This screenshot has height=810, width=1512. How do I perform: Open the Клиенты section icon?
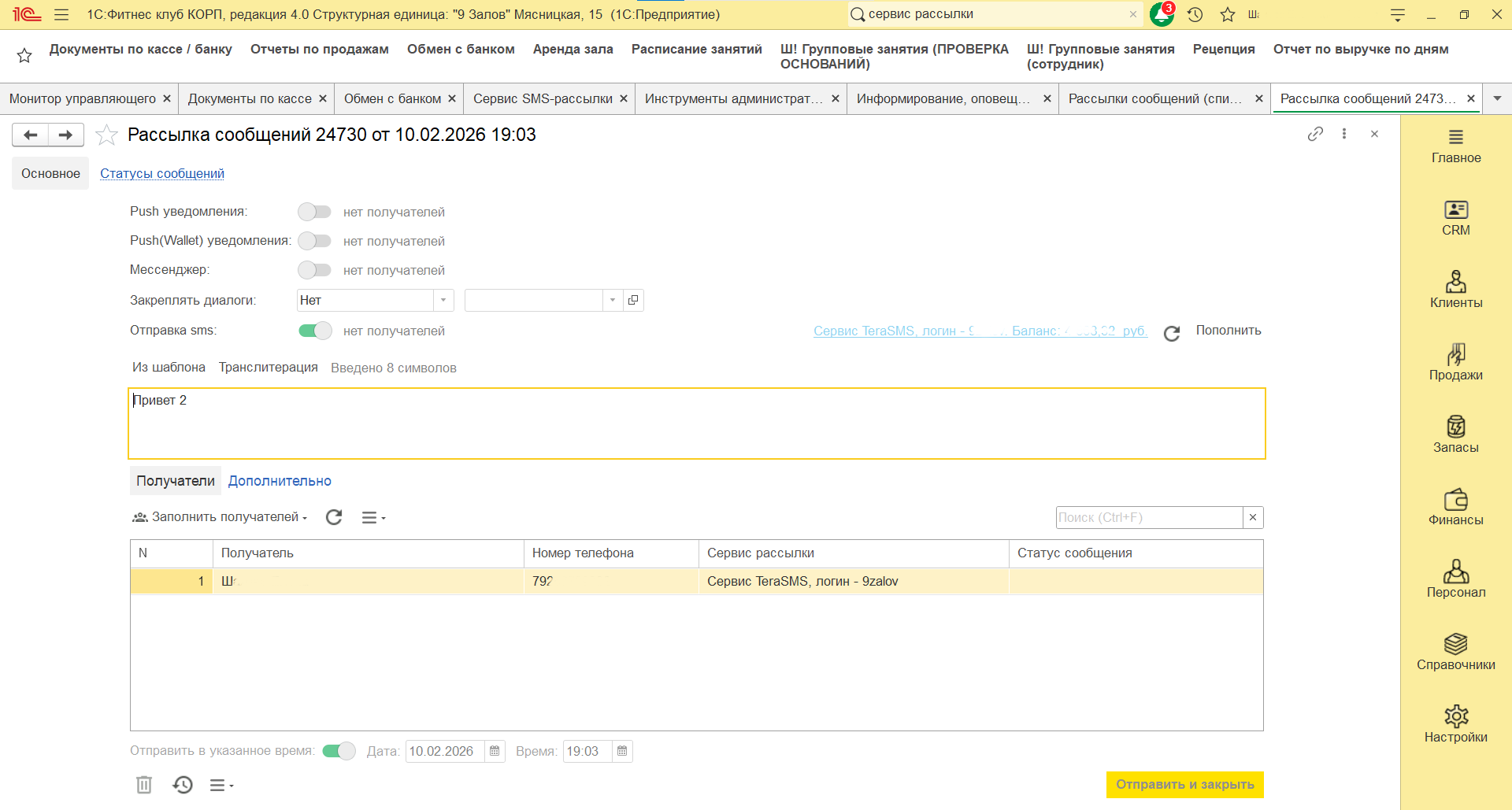coord(1455,282)
